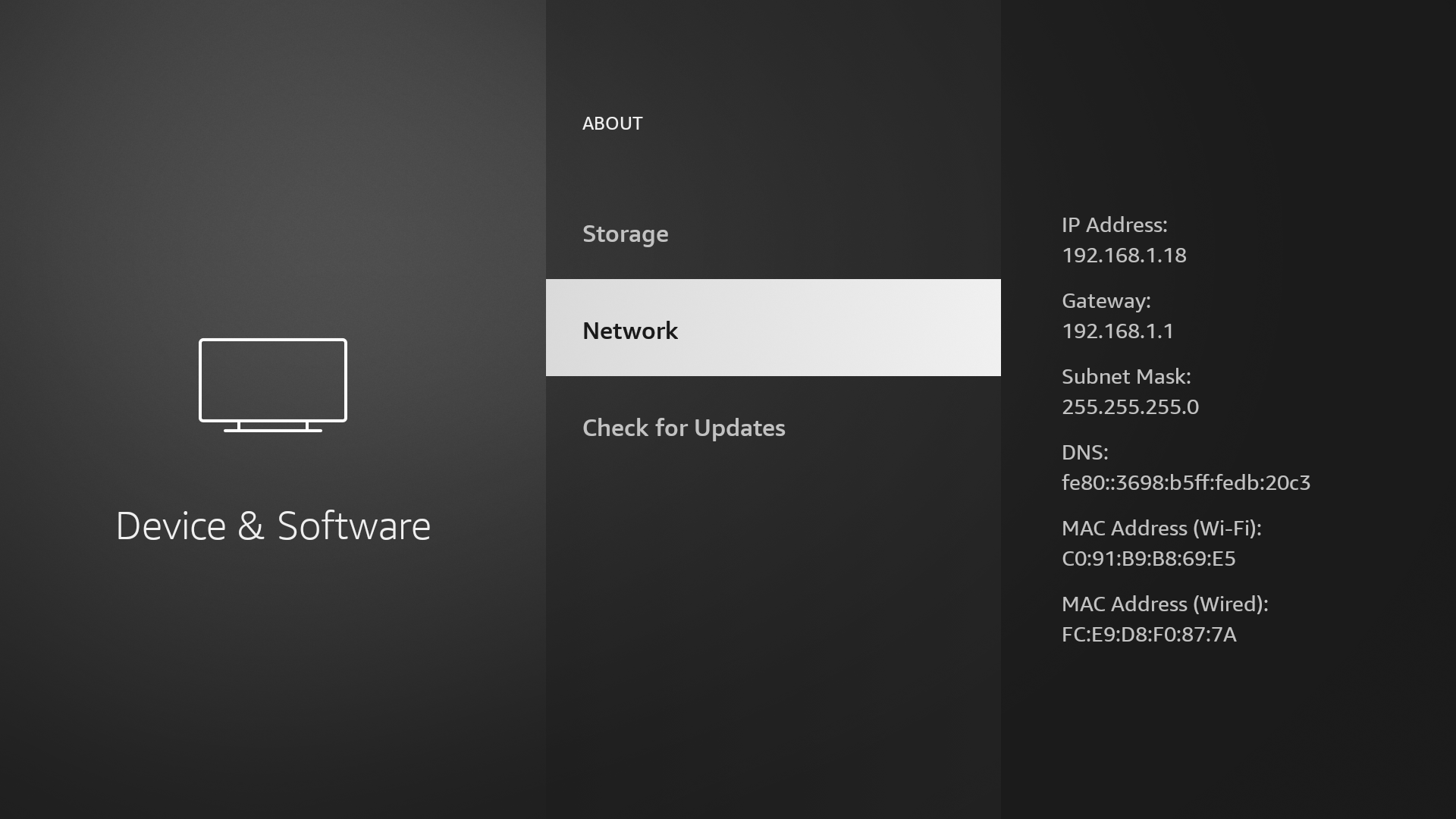Tap the Network row highlight bar
The height and width of the screenshot is (819, 1456).
773,327
